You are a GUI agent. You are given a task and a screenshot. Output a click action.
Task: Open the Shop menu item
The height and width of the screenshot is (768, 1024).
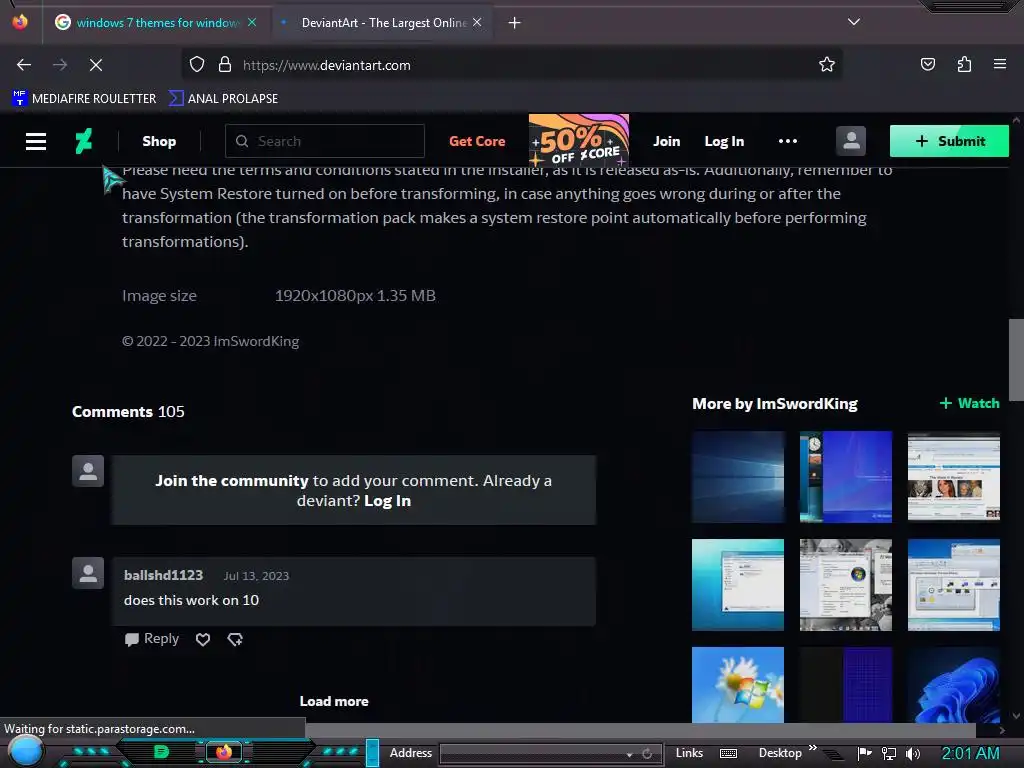coord(159,141)
